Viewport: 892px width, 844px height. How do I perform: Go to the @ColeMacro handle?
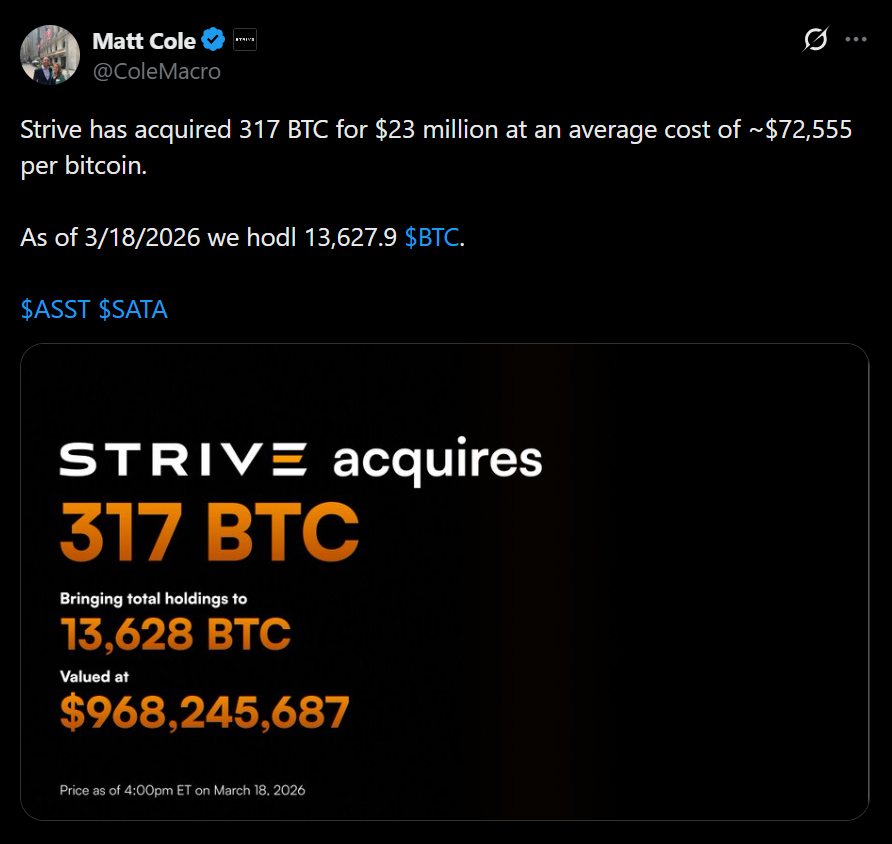tap(156, 71)
